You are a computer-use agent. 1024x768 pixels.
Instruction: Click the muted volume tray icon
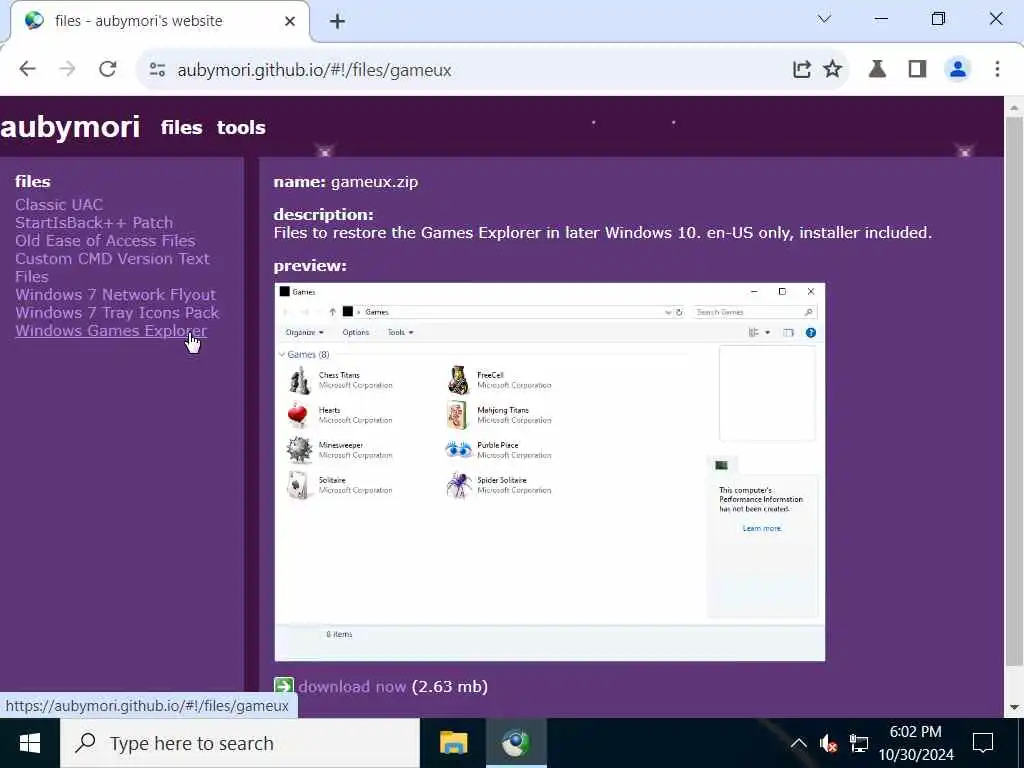[828, 743]
